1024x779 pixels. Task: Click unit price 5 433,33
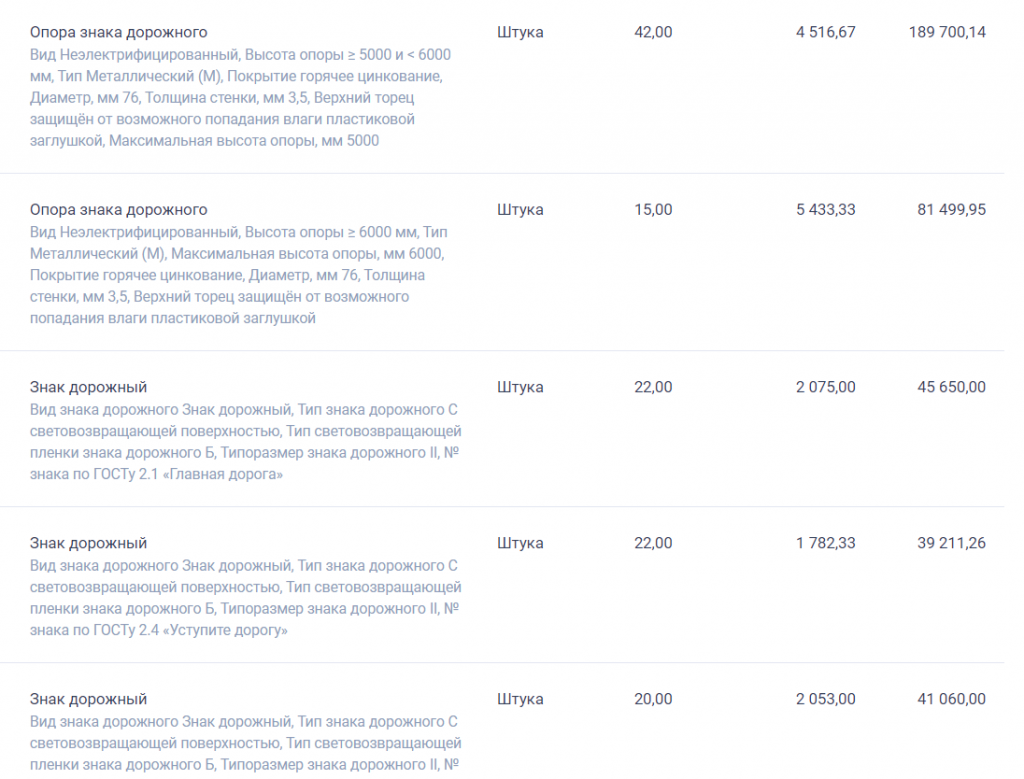[825, 210]
